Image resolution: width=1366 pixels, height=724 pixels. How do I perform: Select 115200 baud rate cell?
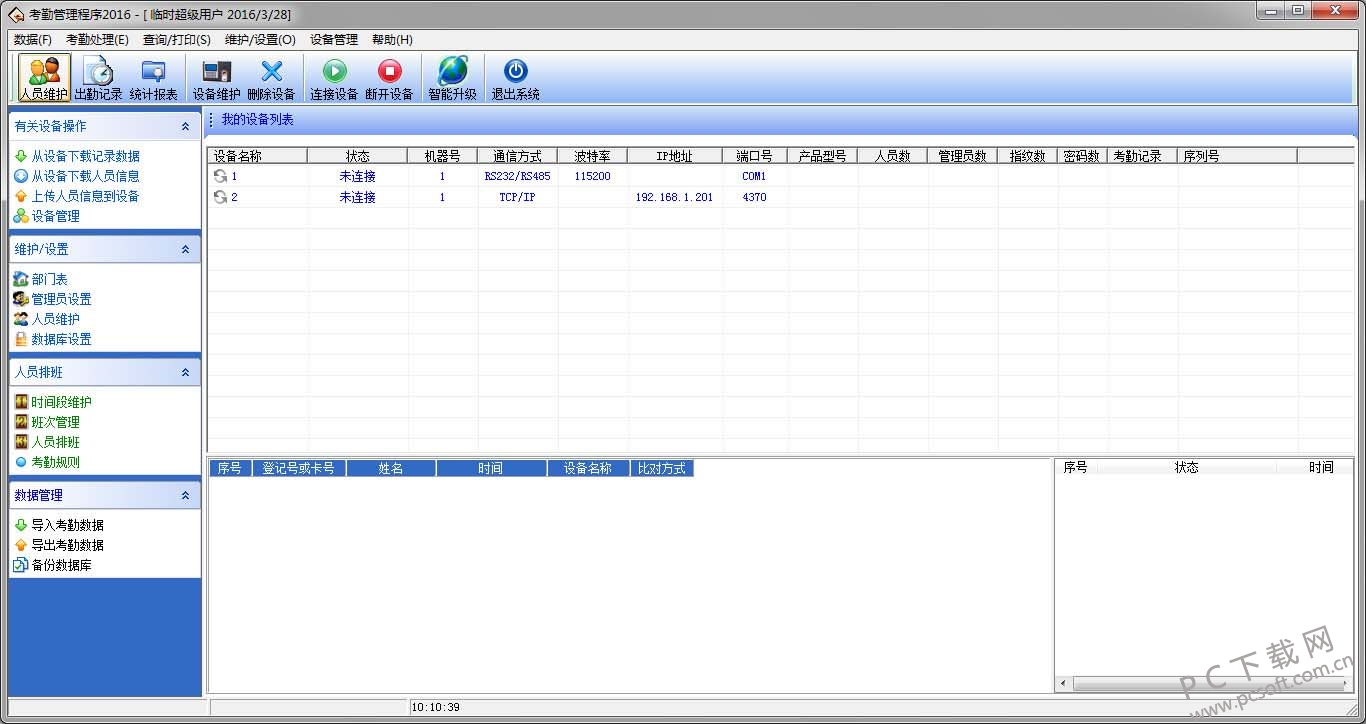[592, 176]
